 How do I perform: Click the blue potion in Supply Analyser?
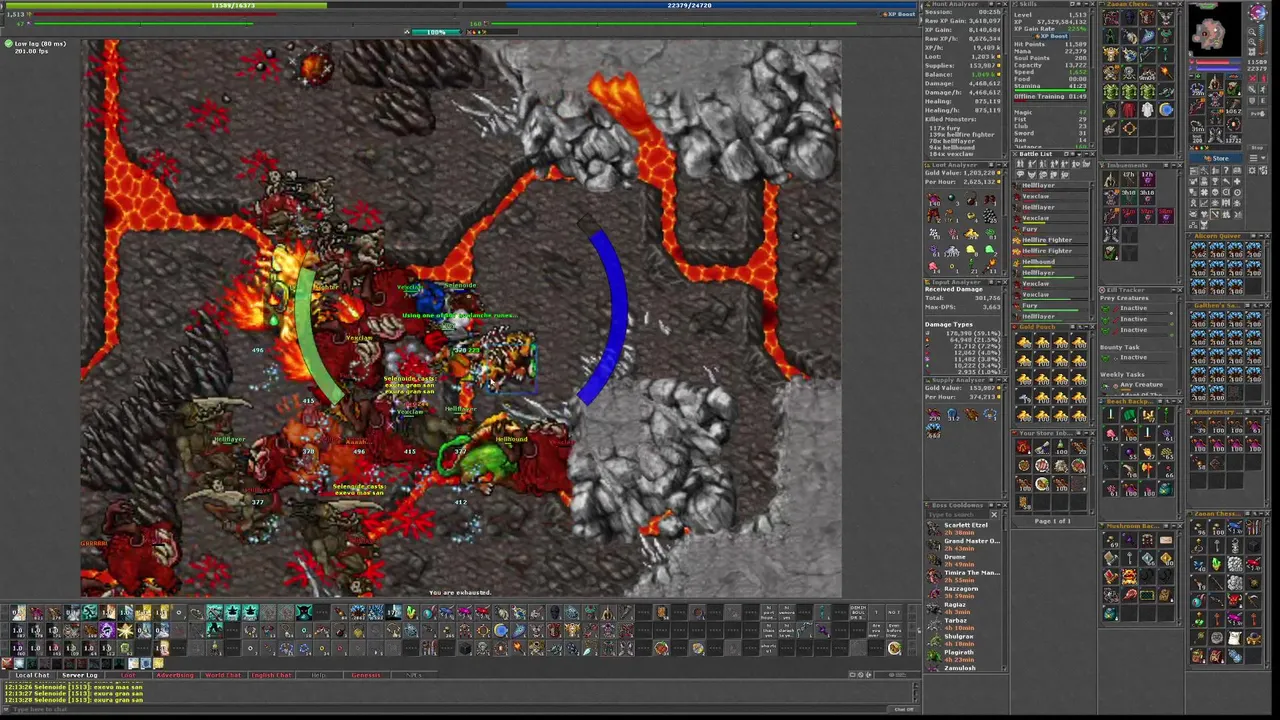pyautogui.click(x=953, y=413)
